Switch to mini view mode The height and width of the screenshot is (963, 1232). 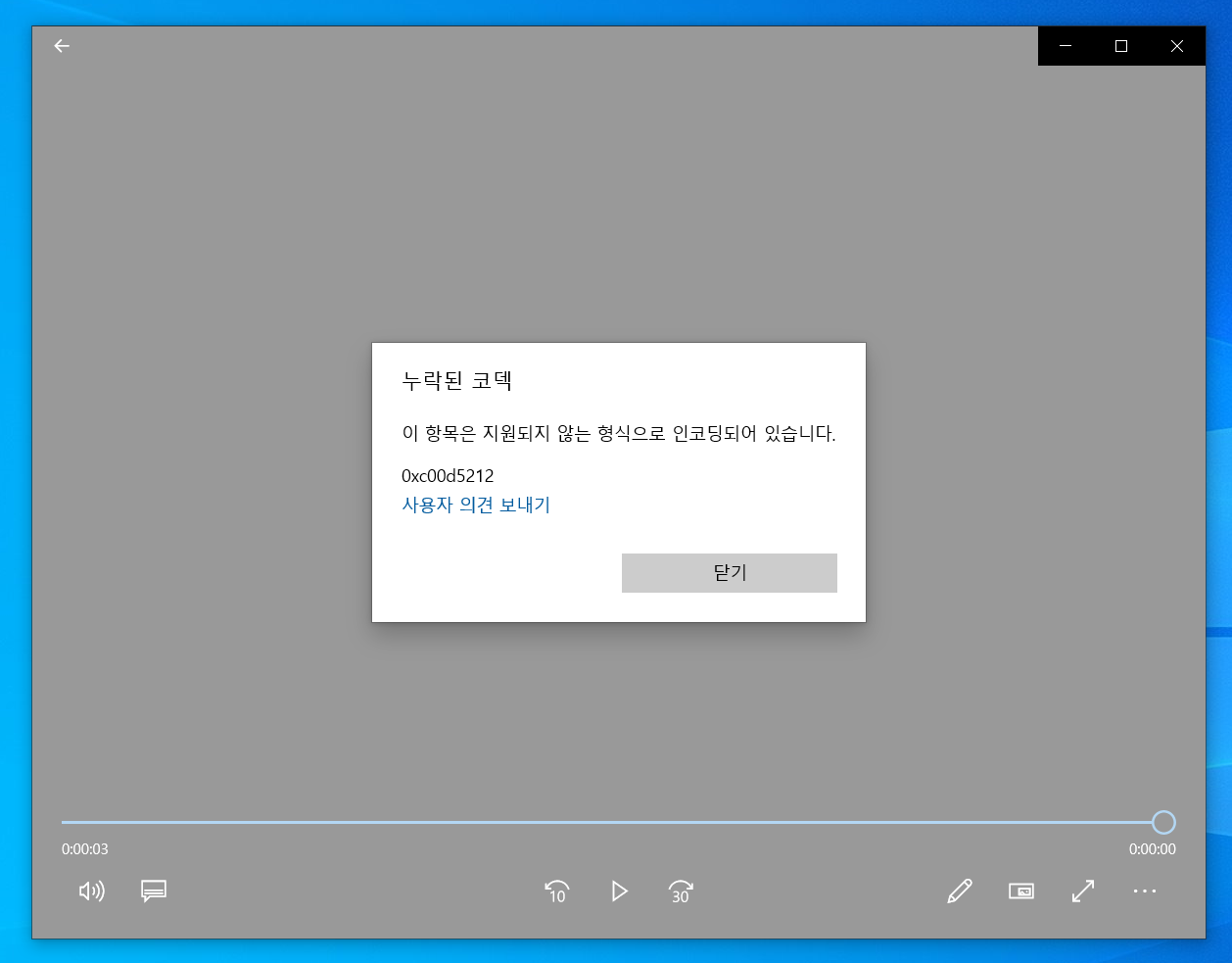coord(1021,891)
